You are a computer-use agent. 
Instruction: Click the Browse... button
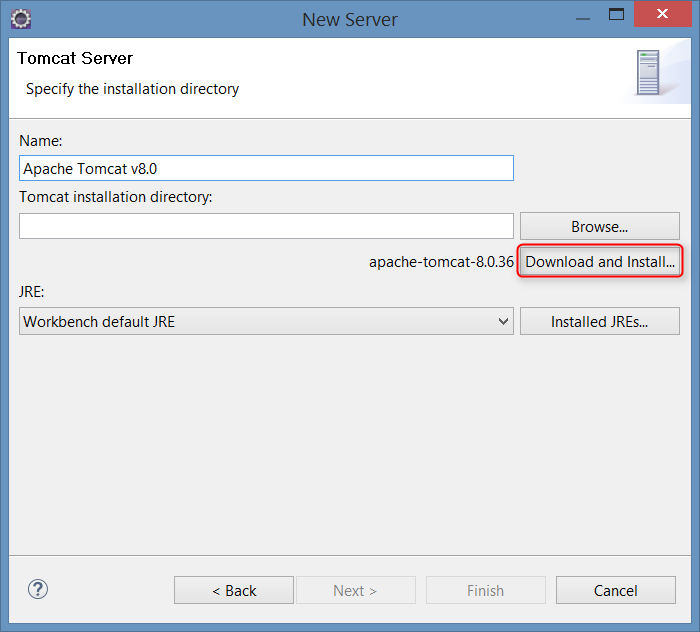pos(600,226)
